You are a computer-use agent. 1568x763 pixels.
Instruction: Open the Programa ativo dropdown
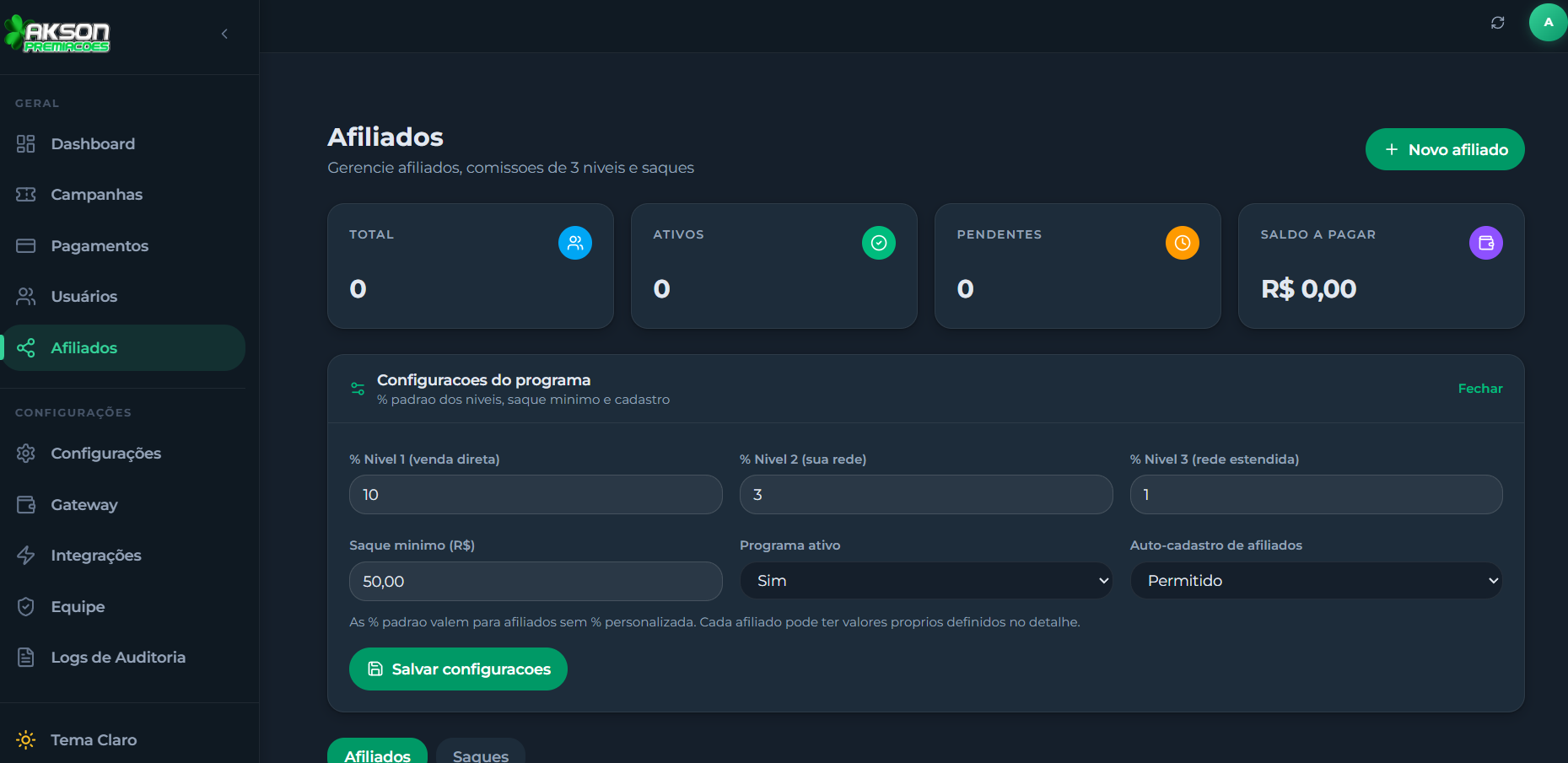point(926,581)
